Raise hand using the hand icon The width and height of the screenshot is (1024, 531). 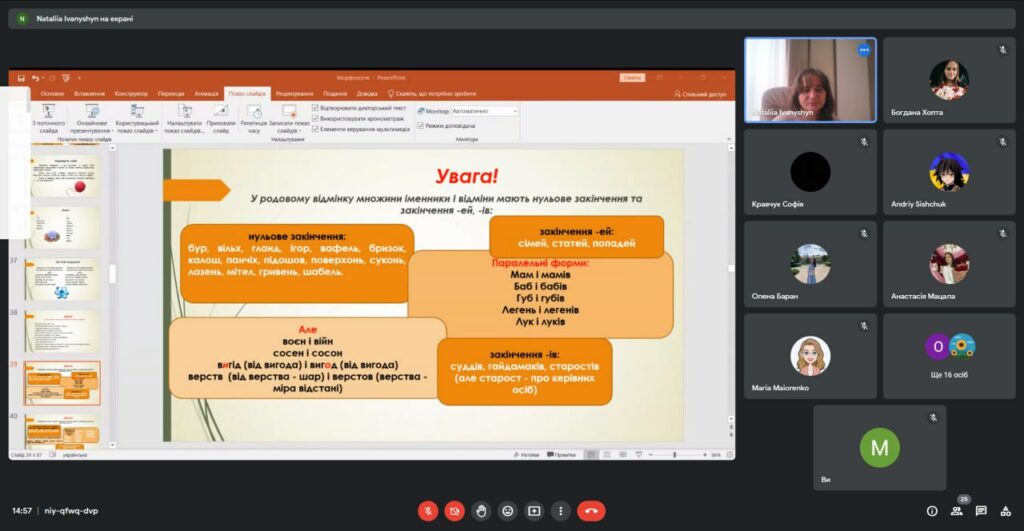pyautogui.click(x=481, y=511)
